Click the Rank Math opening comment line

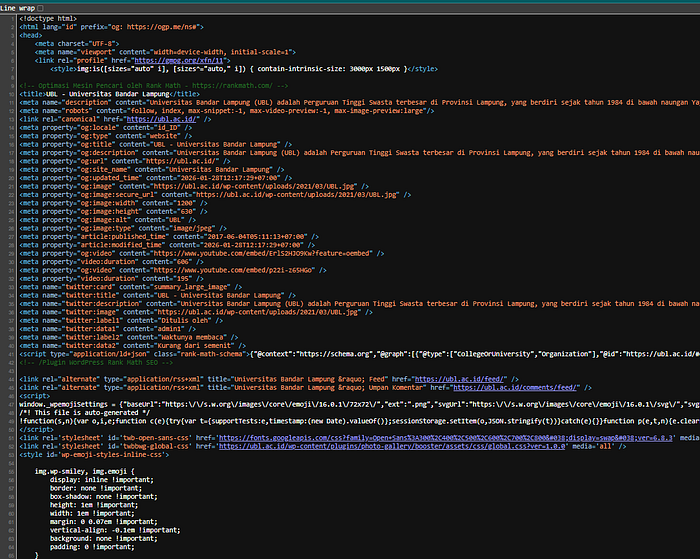[x=154, y=86]
